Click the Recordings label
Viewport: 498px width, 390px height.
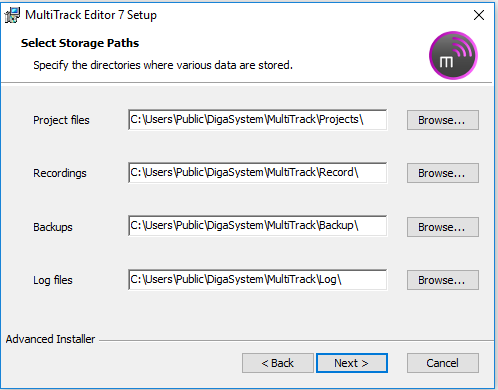coord(60,173)
